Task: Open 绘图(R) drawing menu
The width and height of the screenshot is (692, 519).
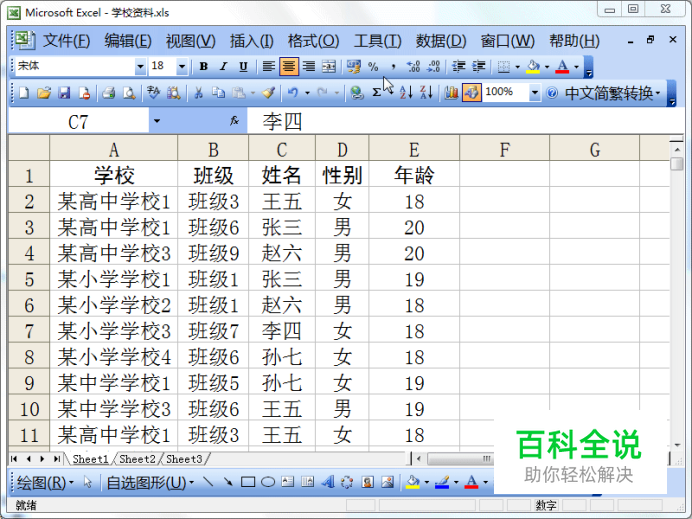Action: click(x=45, y=482)
